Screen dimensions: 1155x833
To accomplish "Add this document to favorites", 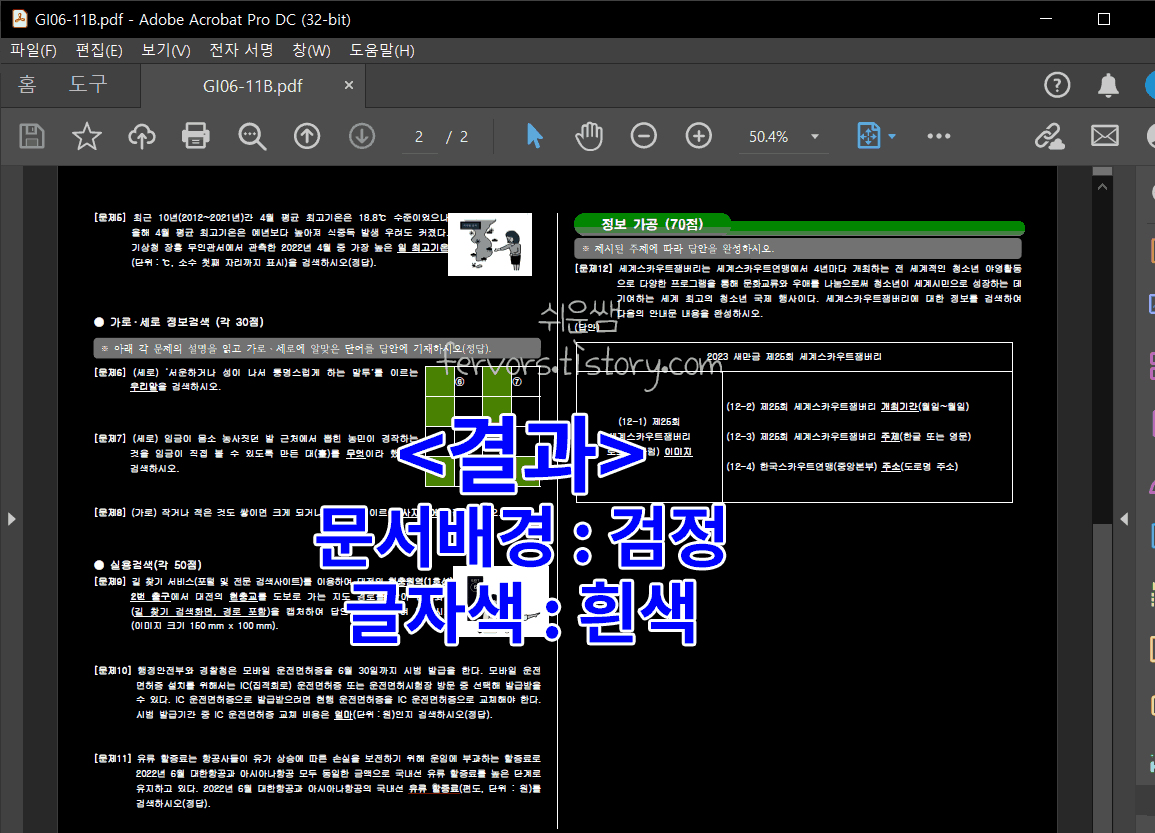I will [x=87, y=136].
